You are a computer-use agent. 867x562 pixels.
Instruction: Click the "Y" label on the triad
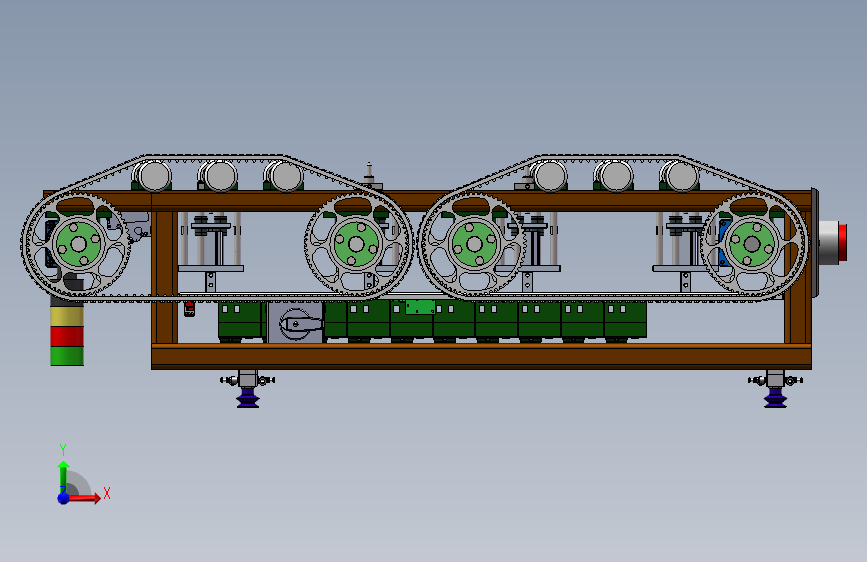[62, 449]
